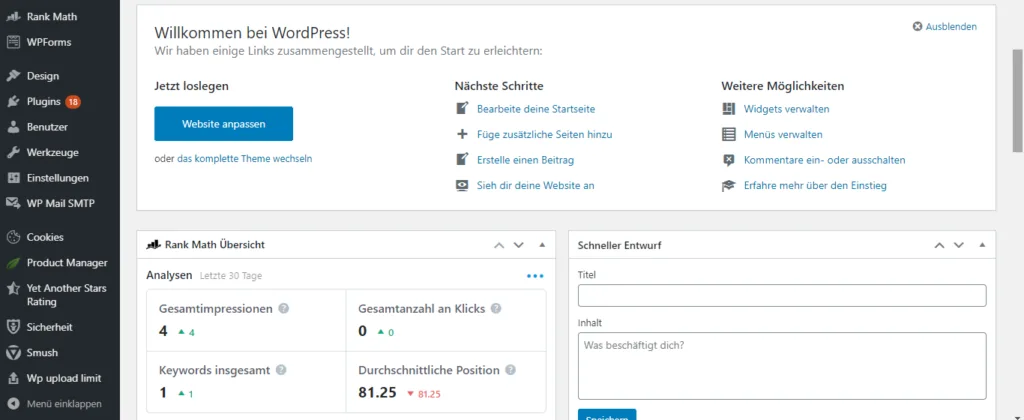Click the comments icon near Kommentare ein- oder ausschalten
This screenshot has height=420, width=1024.
click(728, 160)
